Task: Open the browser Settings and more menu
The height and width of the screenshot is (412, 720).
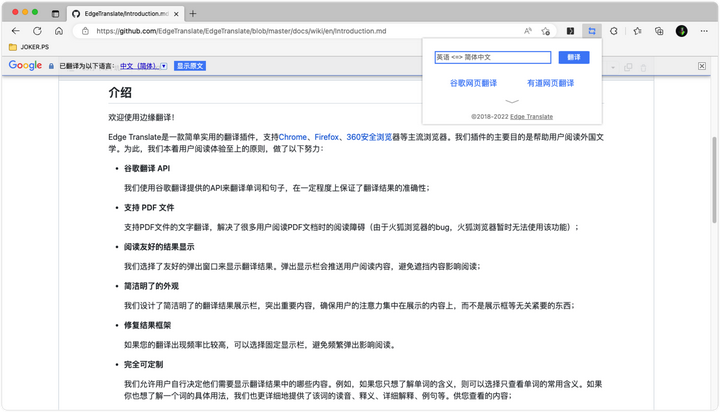Action: pos(704,31)
